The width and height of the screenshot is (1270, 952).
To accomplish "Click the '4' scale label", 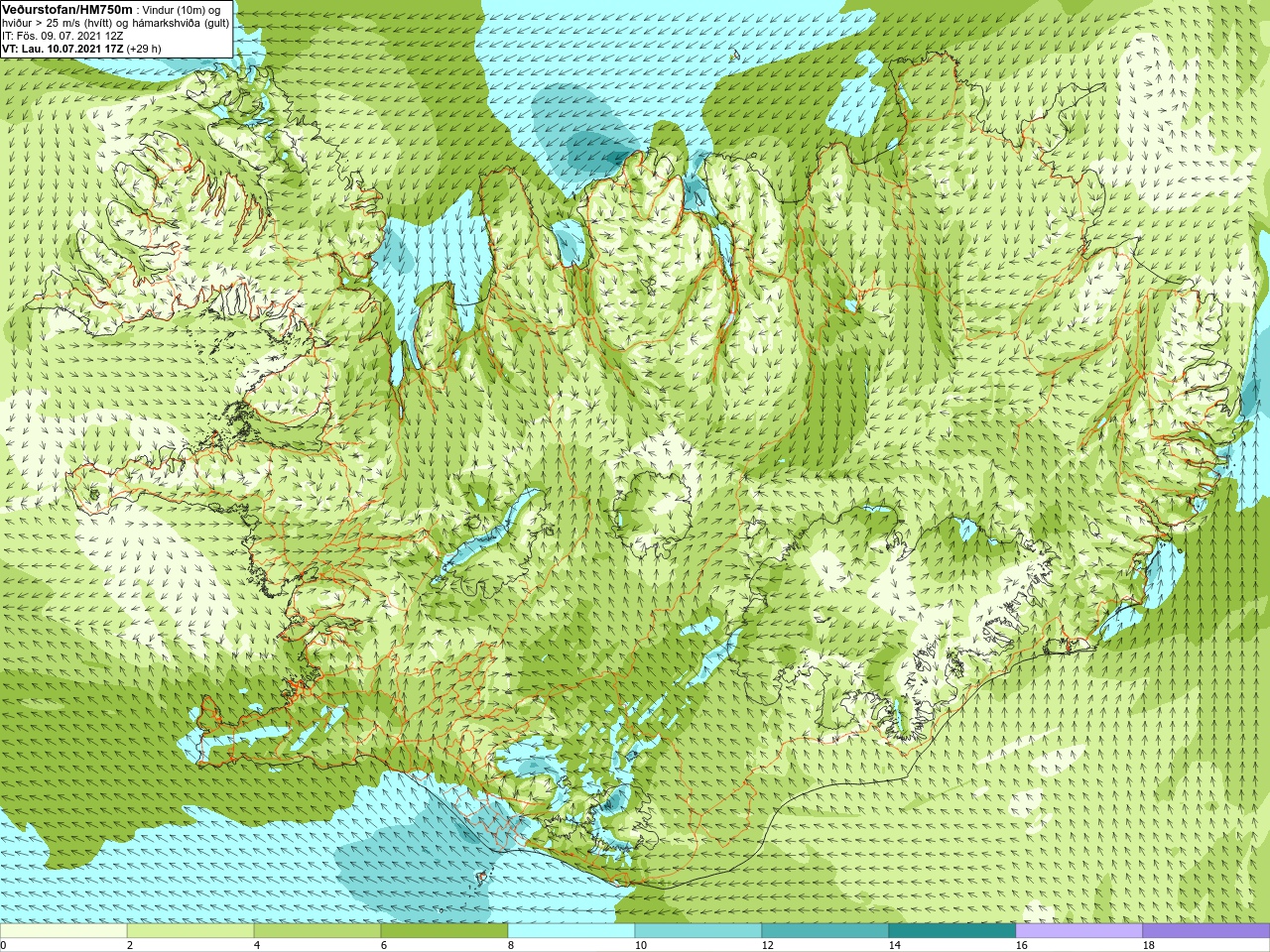I will pos(257,945).
